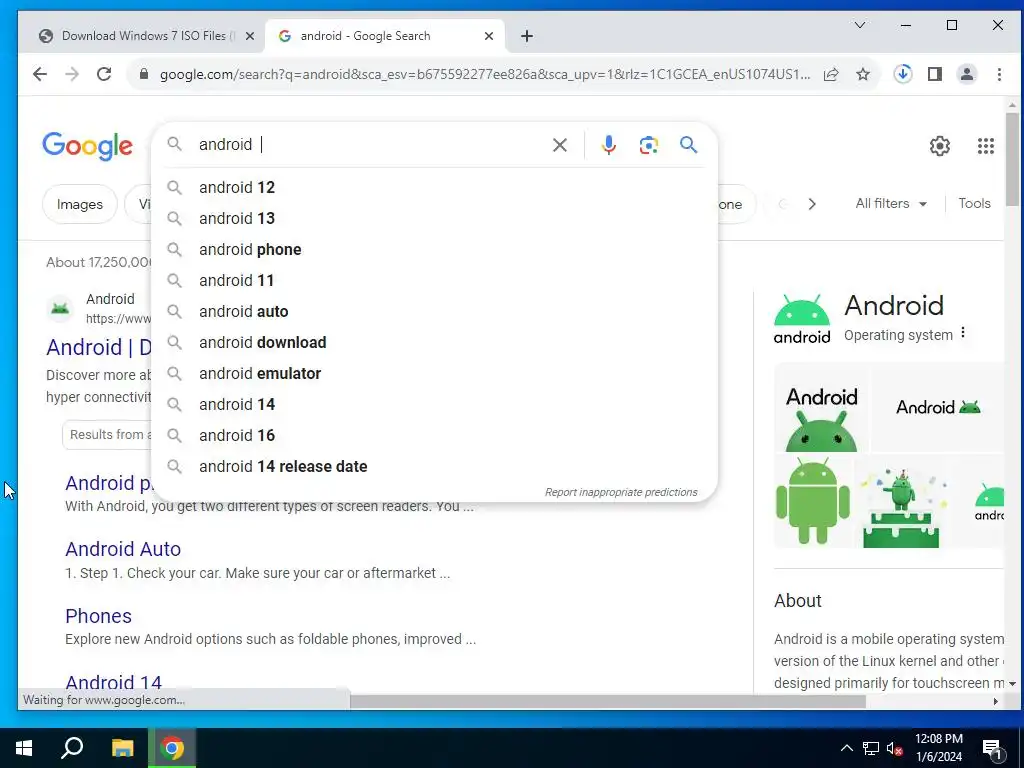Toggle the browser side panel icon
Image resolution: width=1024 pixels, height=768 pixels.
click(x=935, y=74)
